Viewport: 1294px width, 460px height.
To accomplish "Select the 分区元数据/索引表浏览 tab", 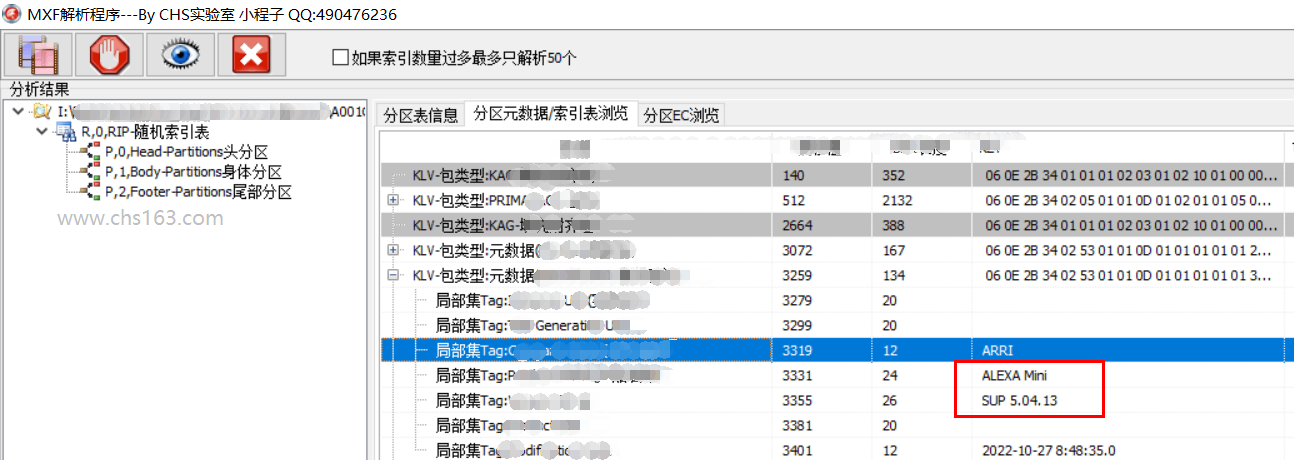I will [551, 113].
